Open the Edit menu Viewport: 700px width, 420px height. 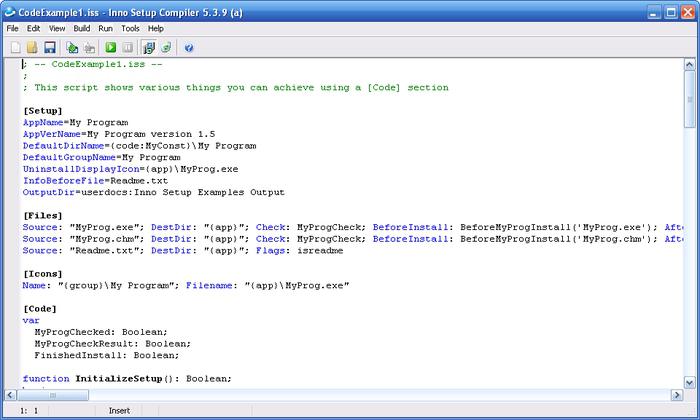33,29
